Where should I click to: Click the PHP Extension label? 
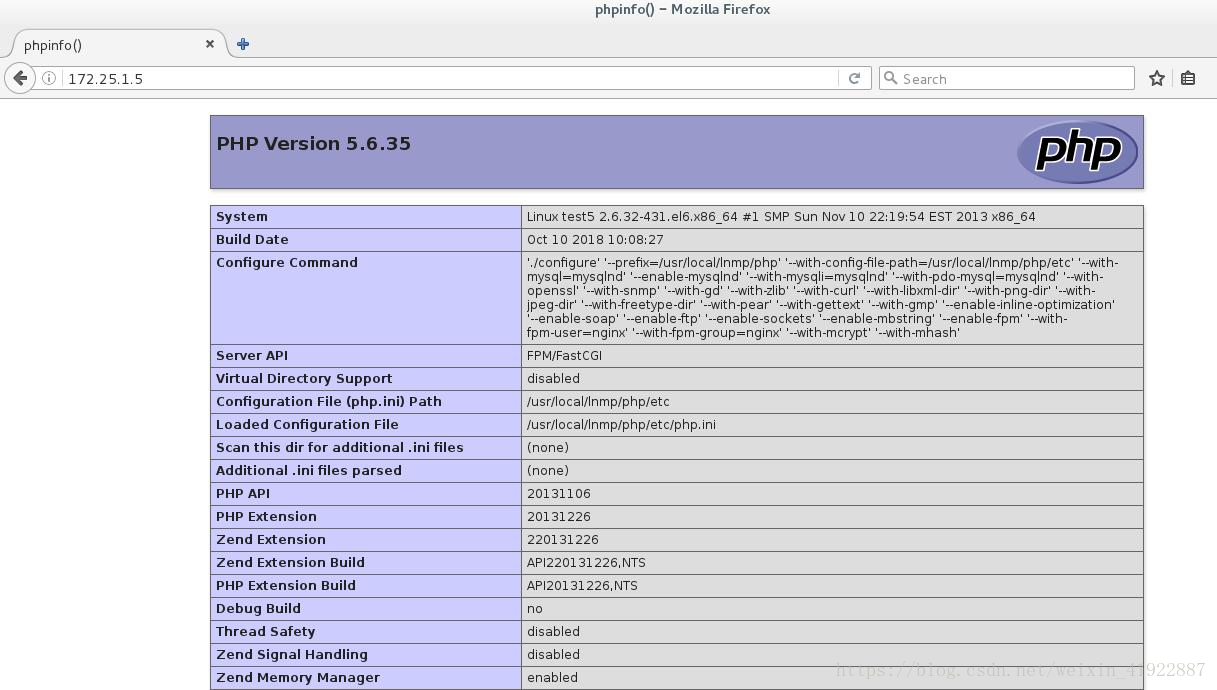[x=266, y=516]
